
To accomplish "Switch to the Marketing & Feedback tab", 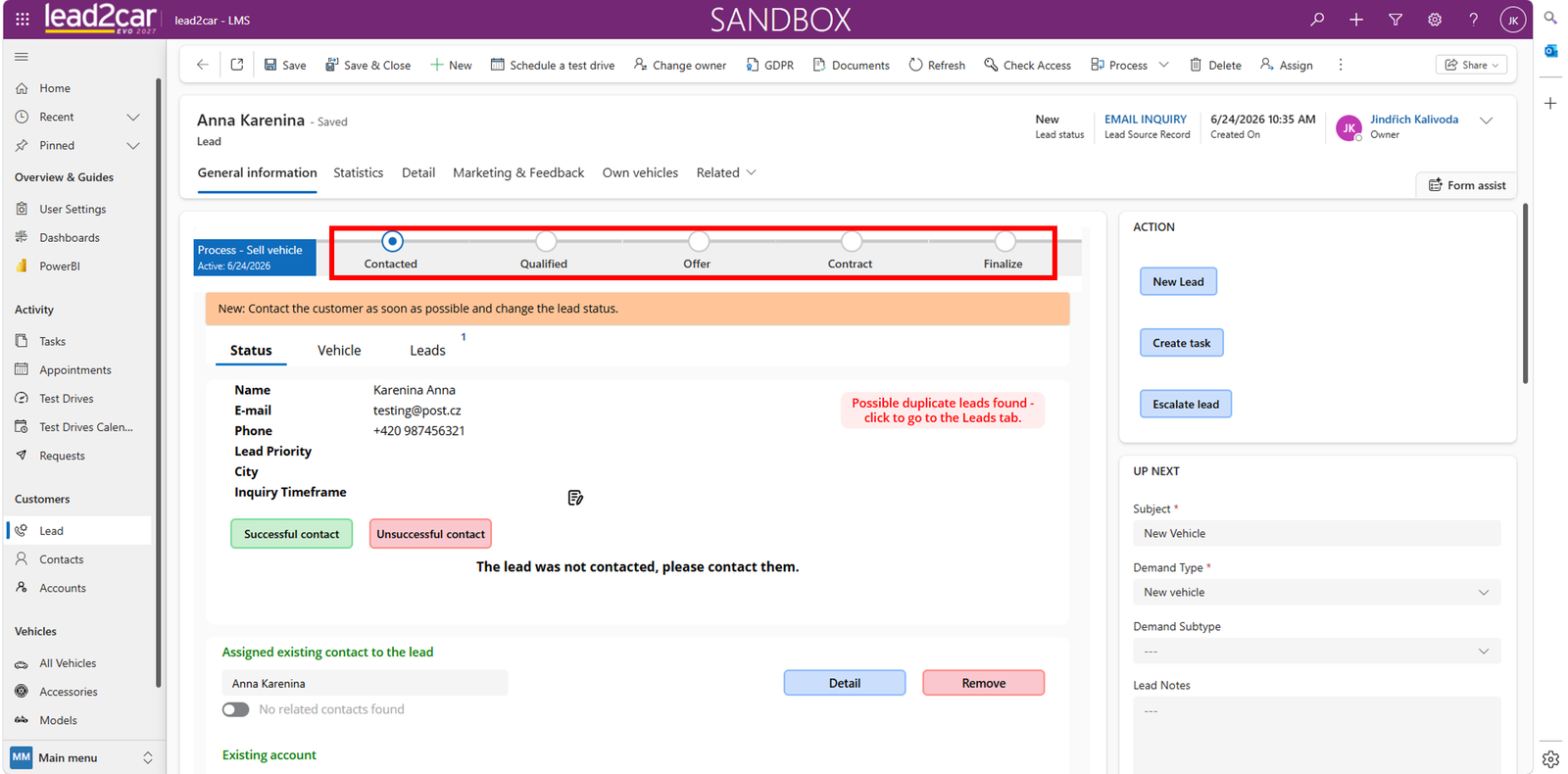I will pos(518,172).
